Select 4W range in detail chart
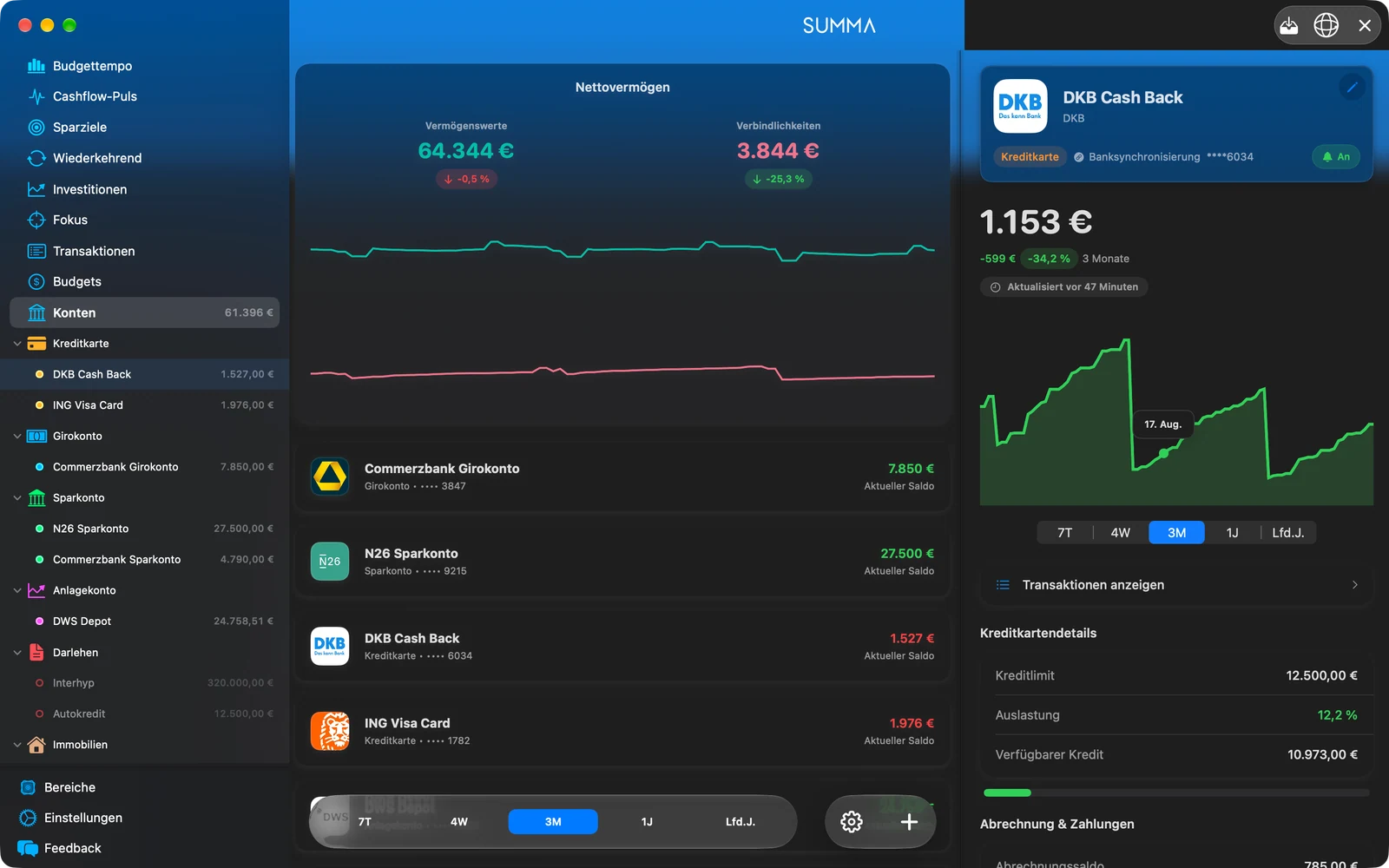 coord(1120,532)
